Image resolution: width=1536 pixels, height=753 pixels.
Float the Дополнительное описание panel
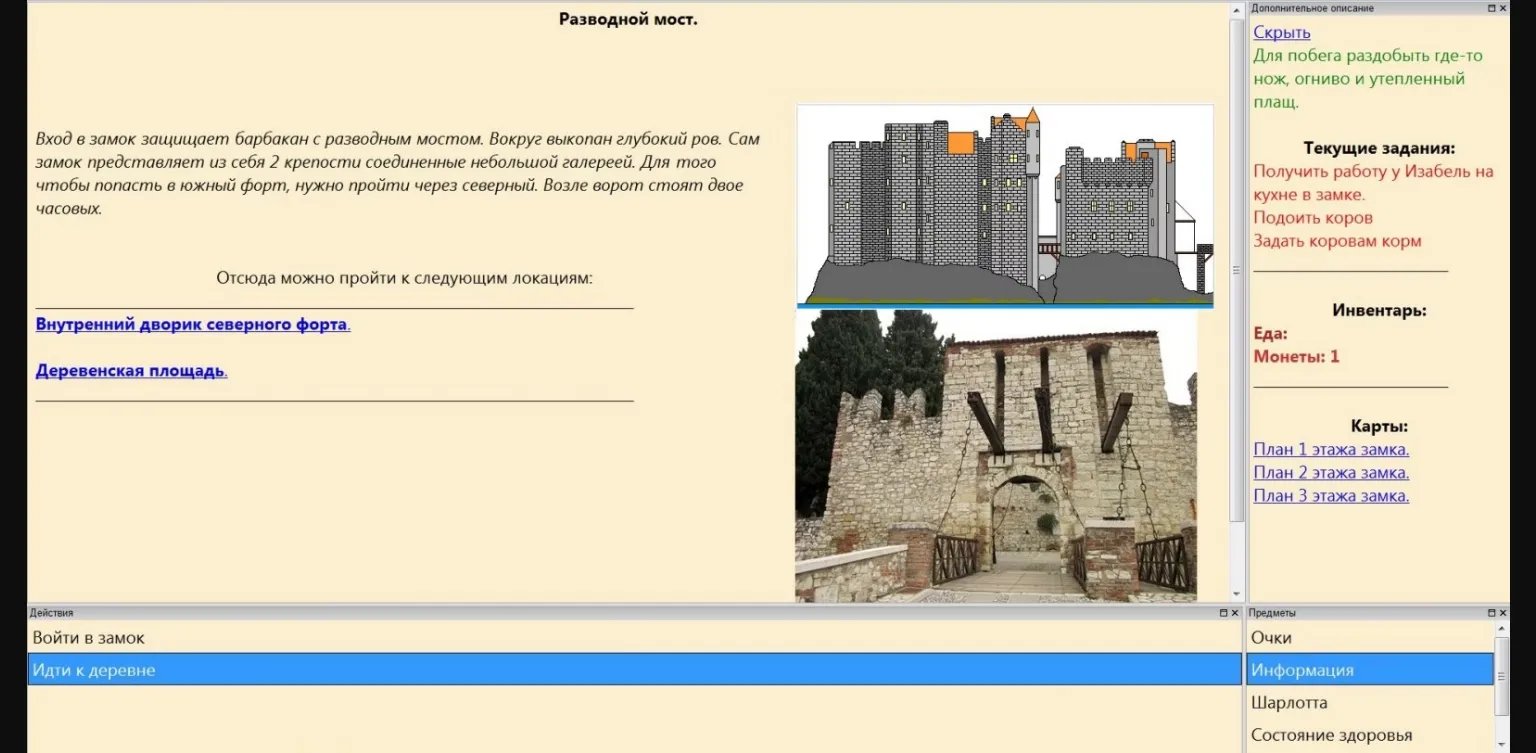[x=1491, y=8]
